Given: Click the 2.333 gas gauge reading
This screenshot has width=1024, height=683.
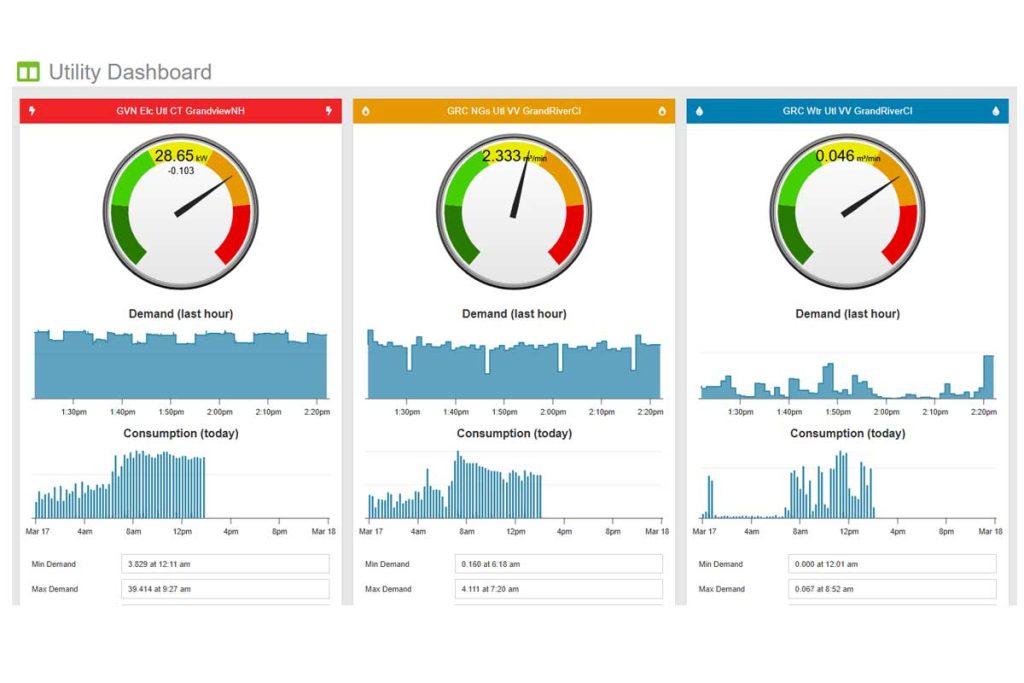Looking at the screenshot, I should click(x=514, y=156).
